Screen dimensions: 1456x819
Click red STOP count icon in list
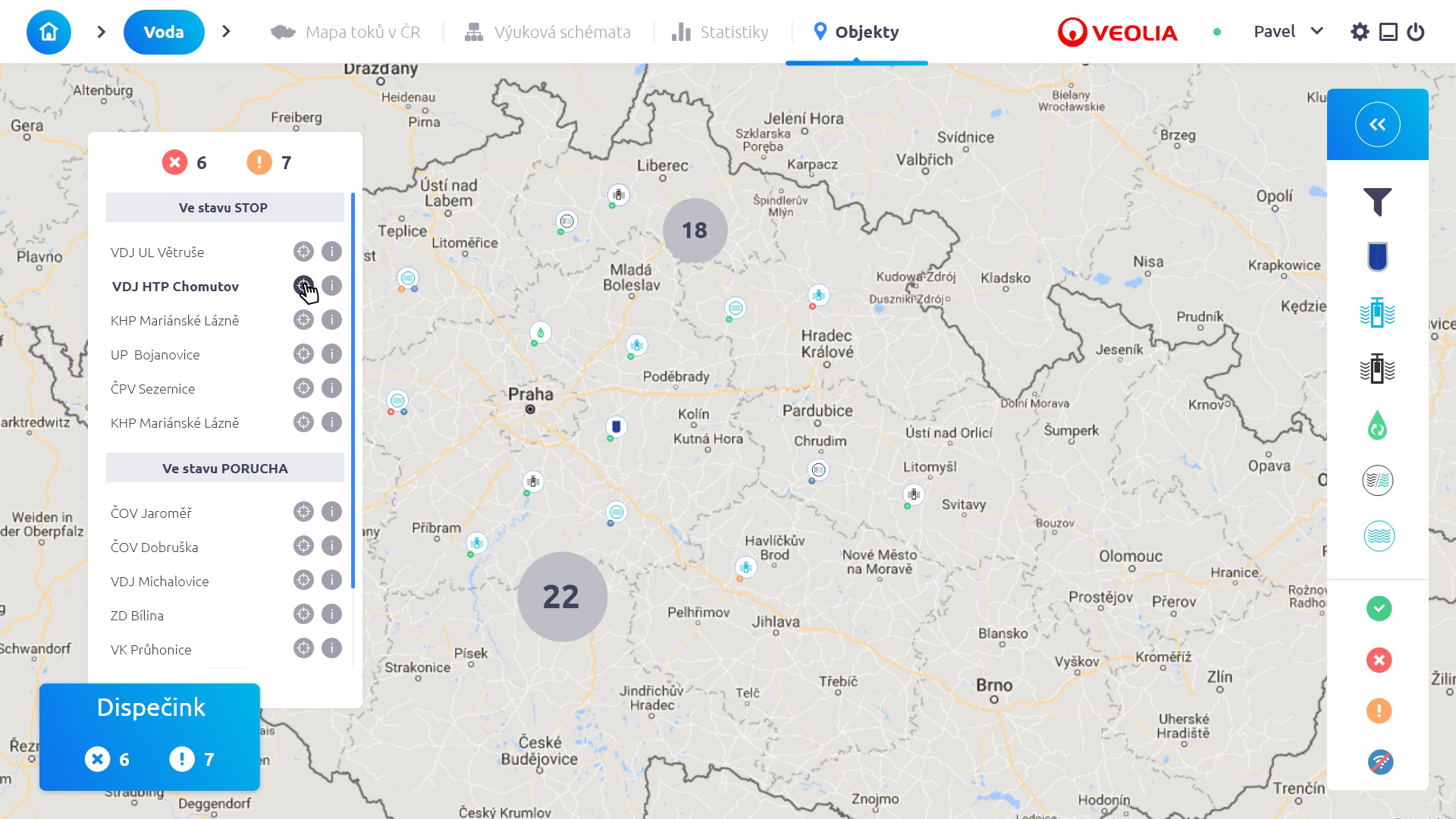pos(174,162)
